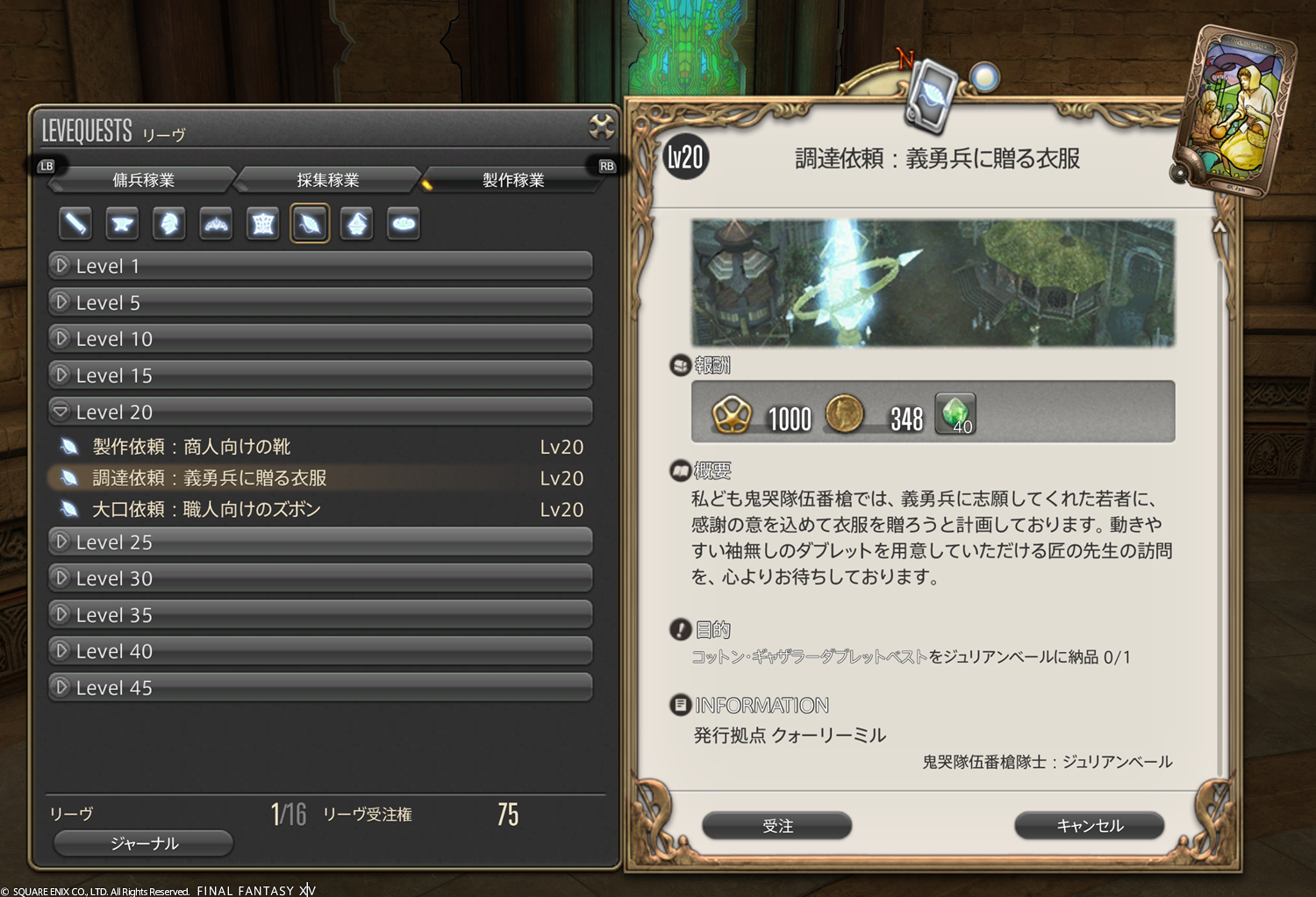
Task: Switch to the 傭兵稼業 tab
Action: tap(144, 180)
